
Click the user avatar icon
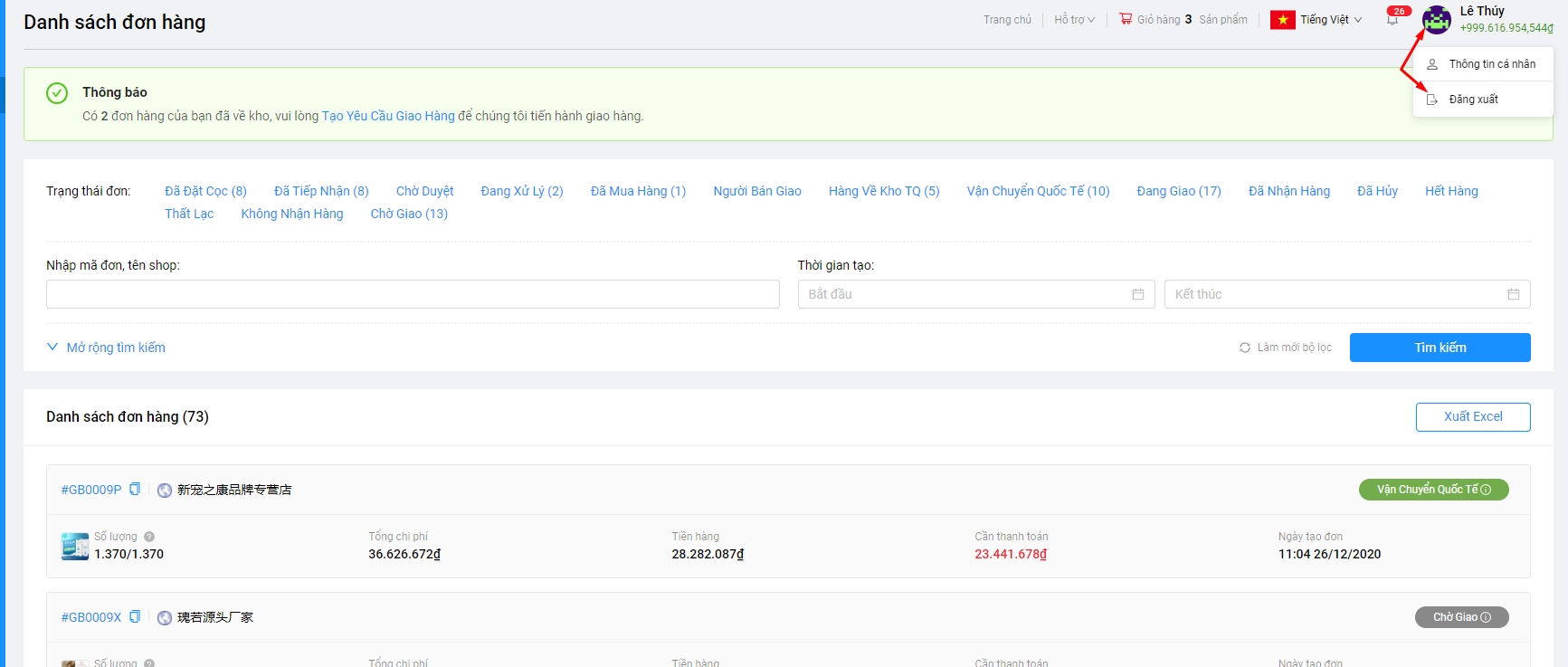(x=1436, y=19)
